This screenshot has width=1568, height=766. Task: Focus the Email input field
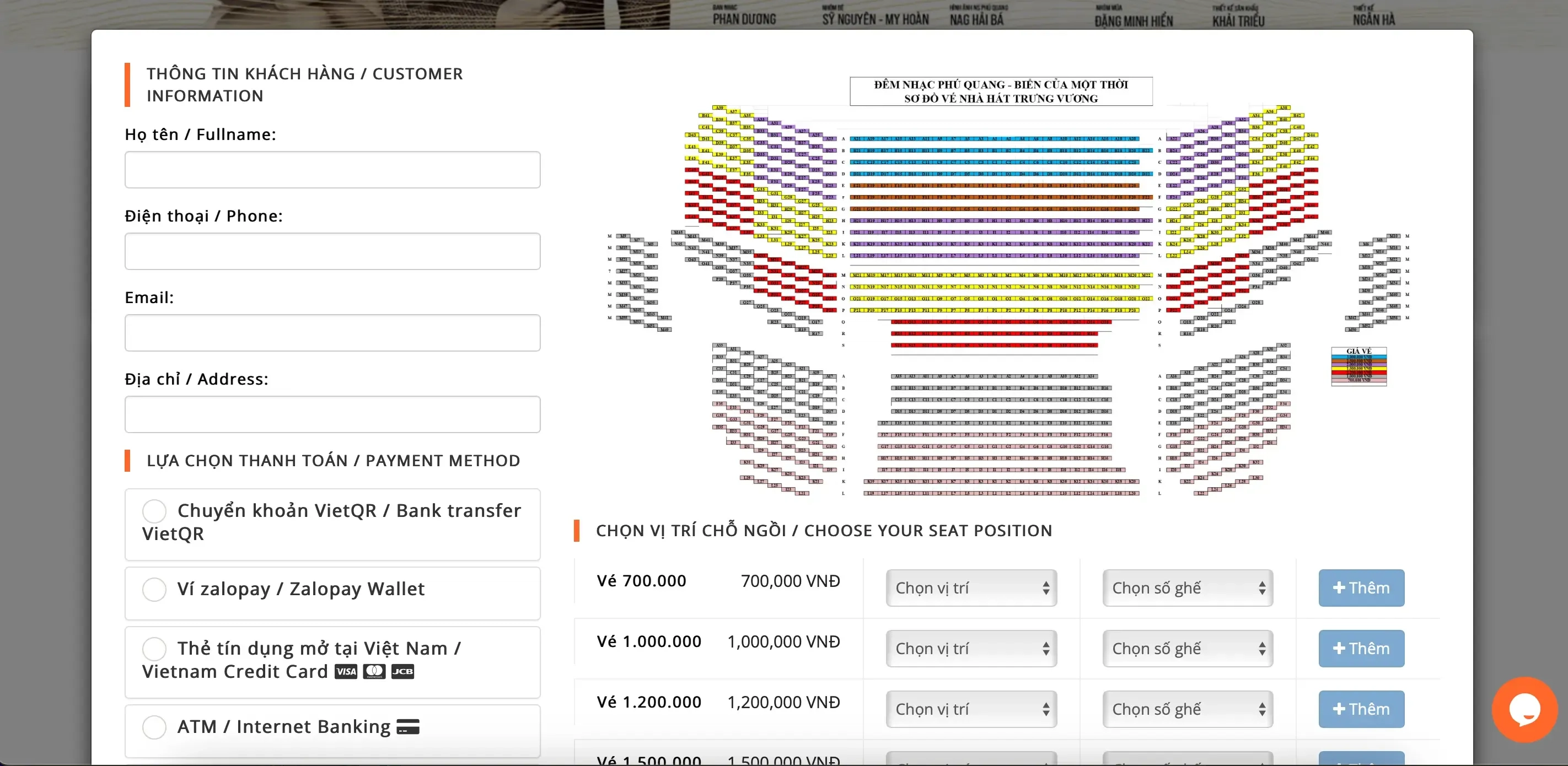332,333
